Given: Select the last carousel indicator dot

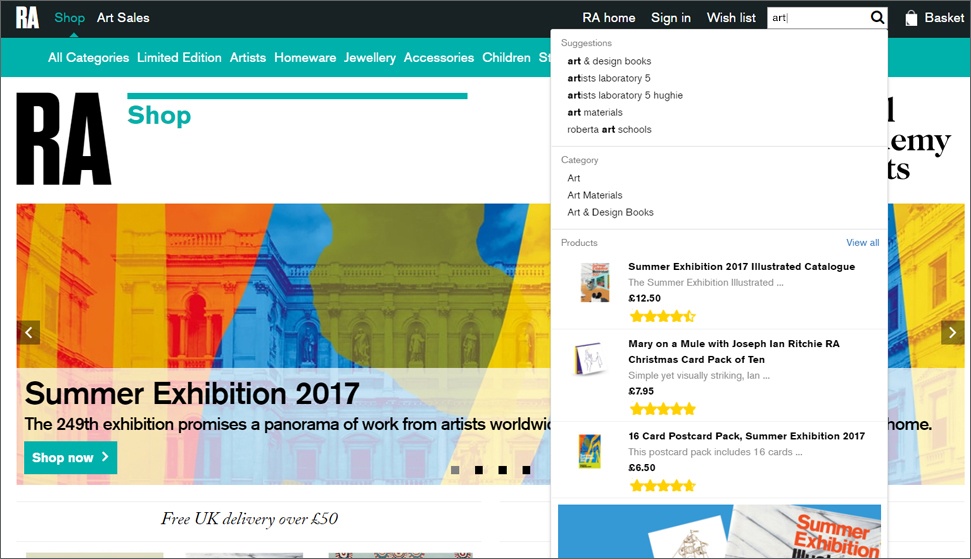Looking at the screenshot, I should click(526, 470).
